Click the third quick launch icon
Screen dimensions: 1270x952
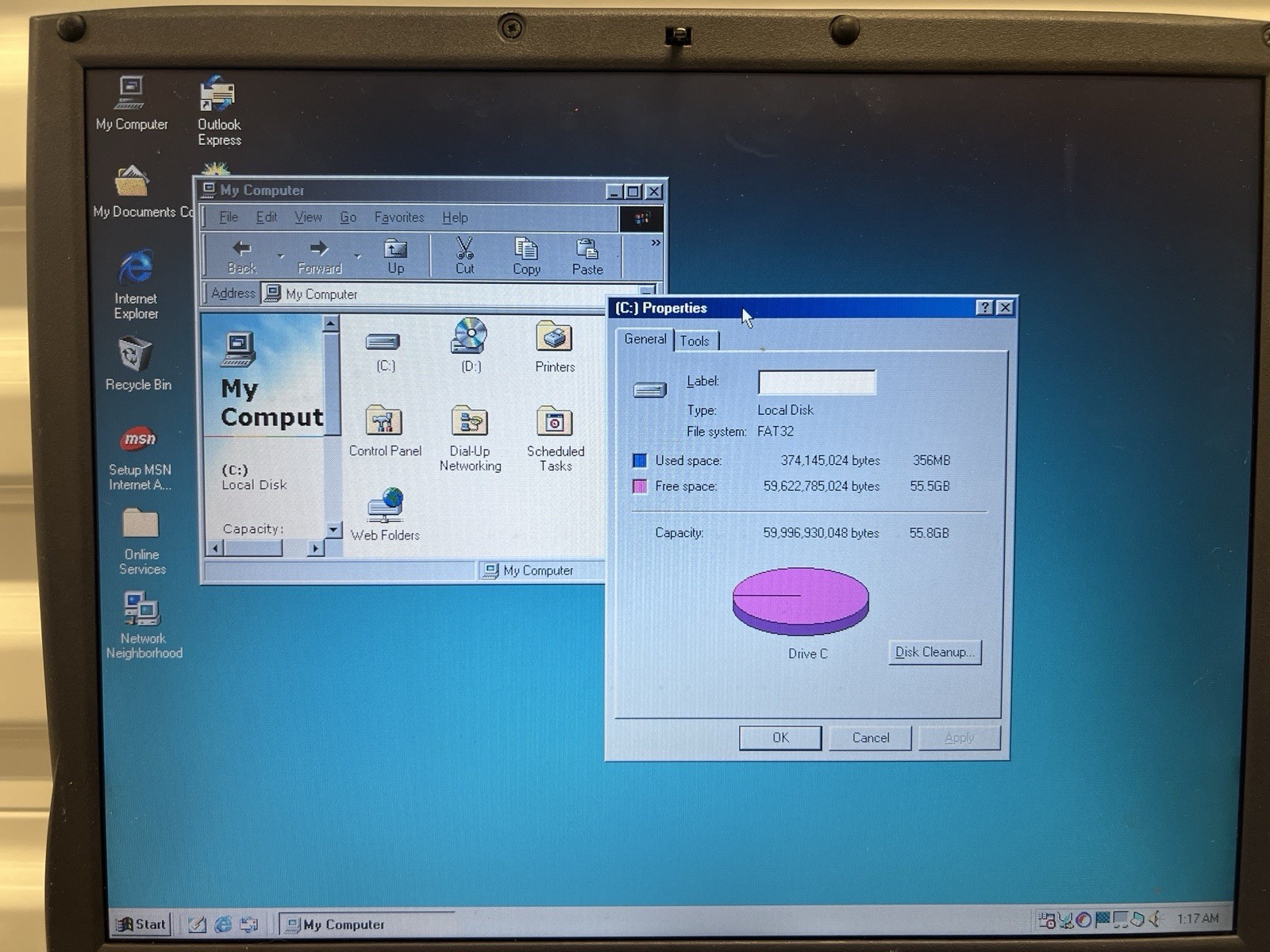tap(248, 924)
